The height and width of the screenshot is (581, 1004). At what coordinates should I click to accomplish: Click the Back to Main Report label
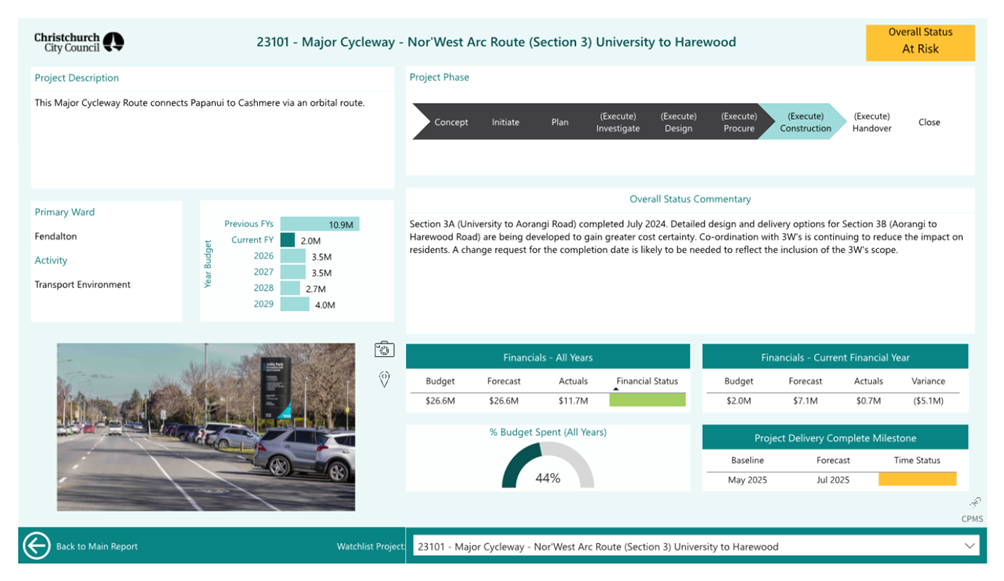pyautogui.click(x=97, y=546)
